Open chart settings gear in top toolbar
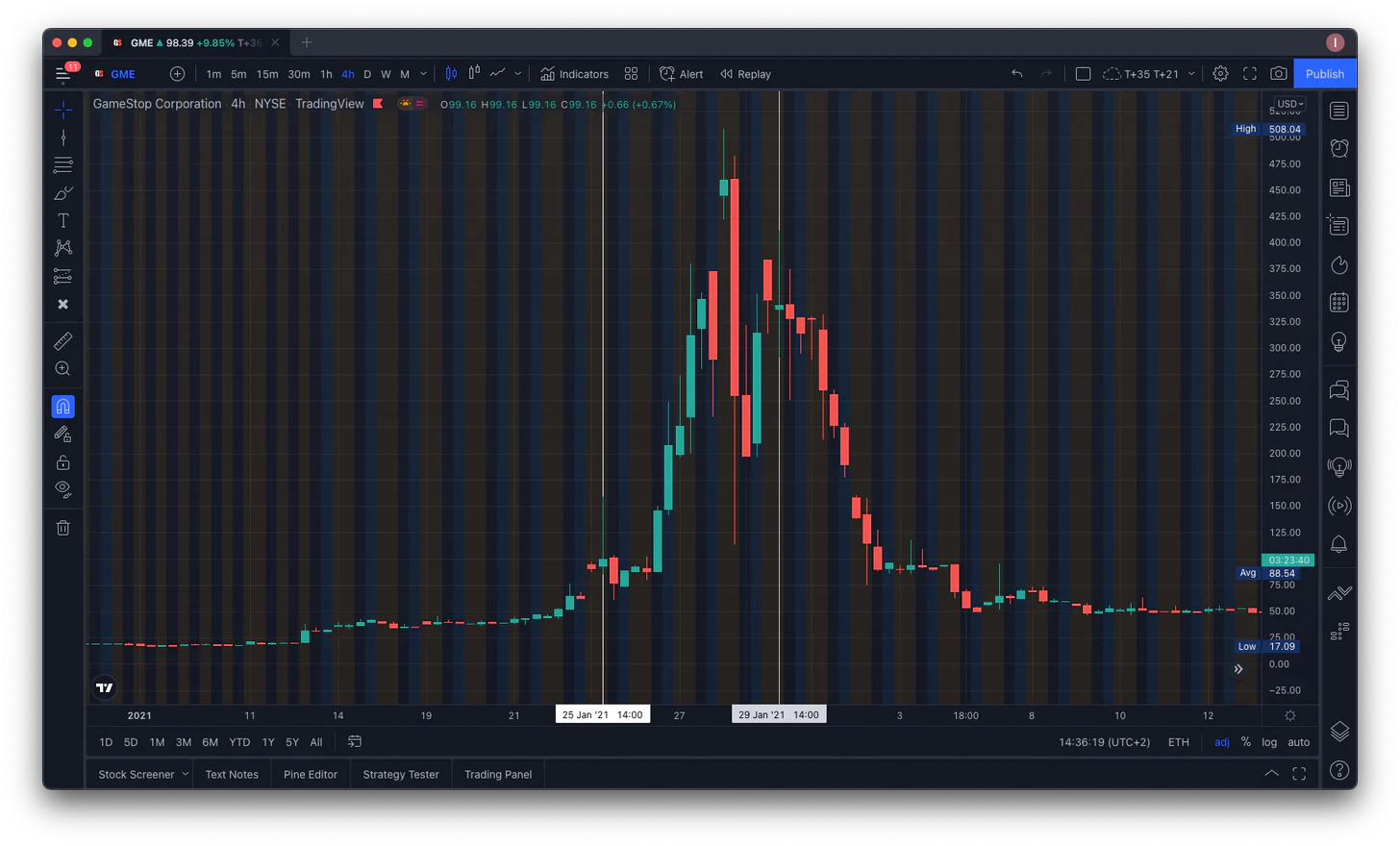The image size is (1400, 846). [1220, 74]
